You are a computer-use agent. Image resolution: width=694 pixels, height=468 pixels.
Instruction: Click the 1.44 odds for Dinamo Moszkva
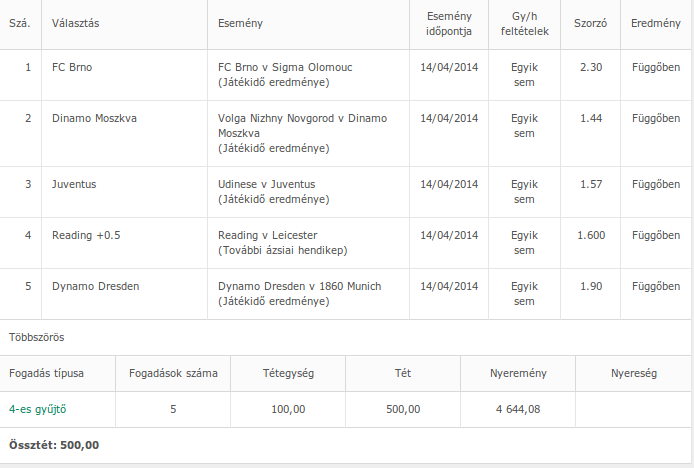click(x=591, y=118)
